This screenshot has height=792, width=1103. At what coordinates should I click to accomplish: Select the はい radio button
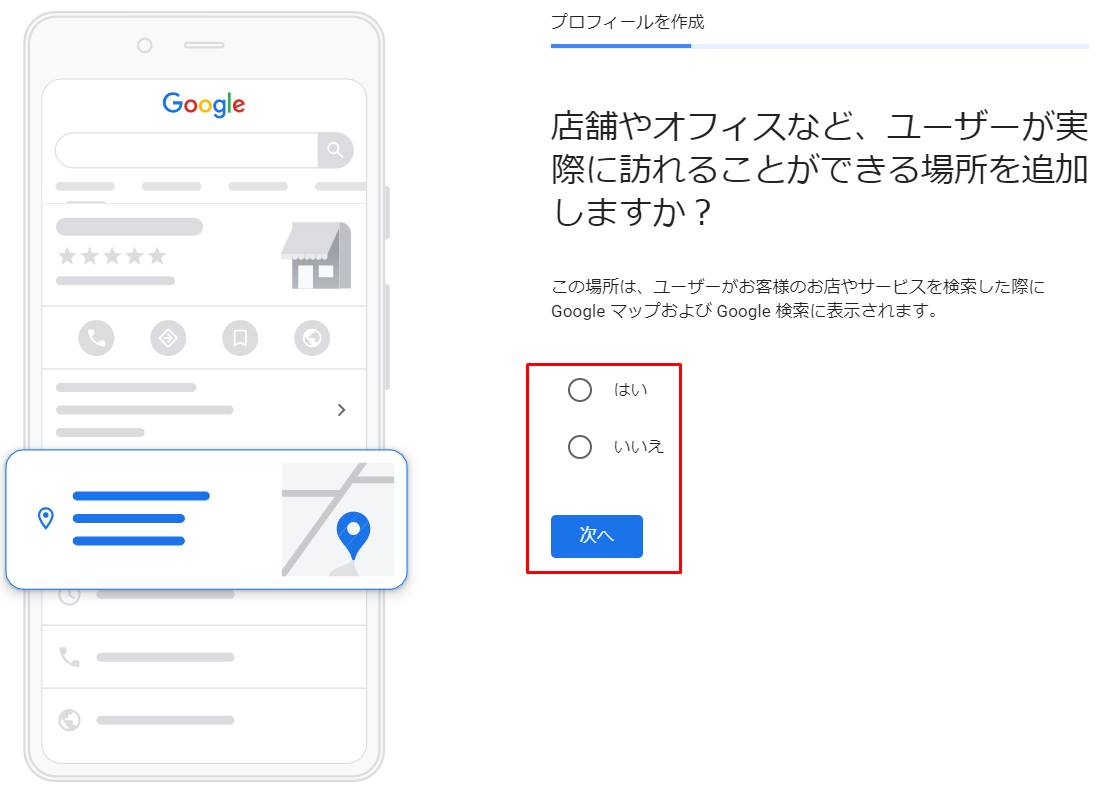click(580, 390)
